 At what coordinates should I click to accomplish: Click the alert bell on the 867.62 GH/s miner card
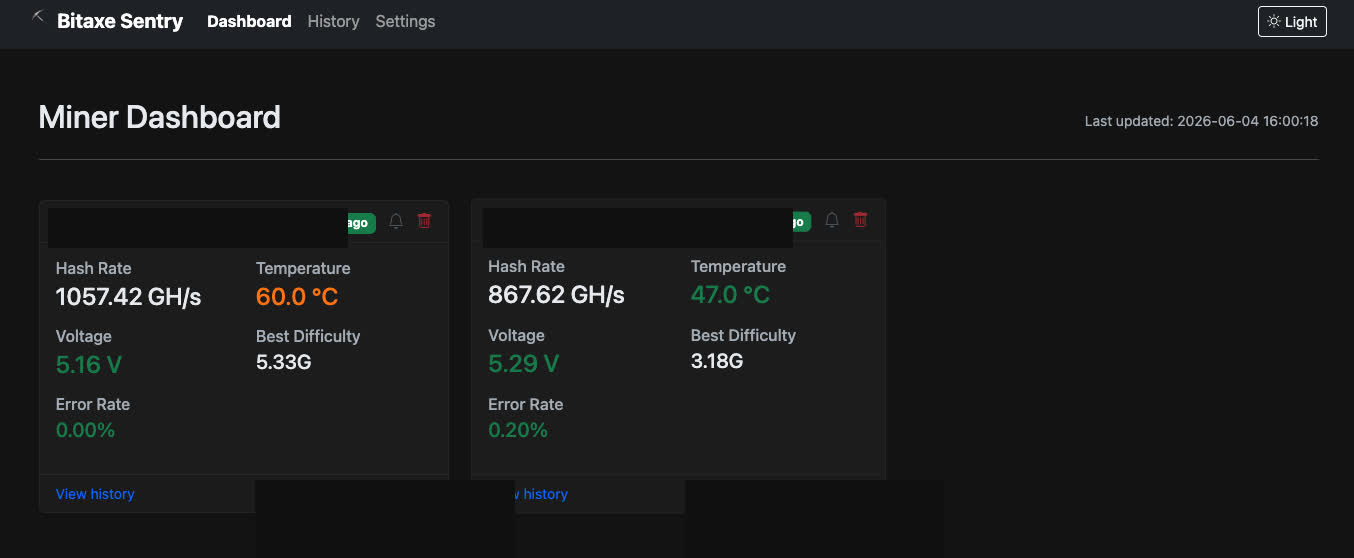click(832, 220)
